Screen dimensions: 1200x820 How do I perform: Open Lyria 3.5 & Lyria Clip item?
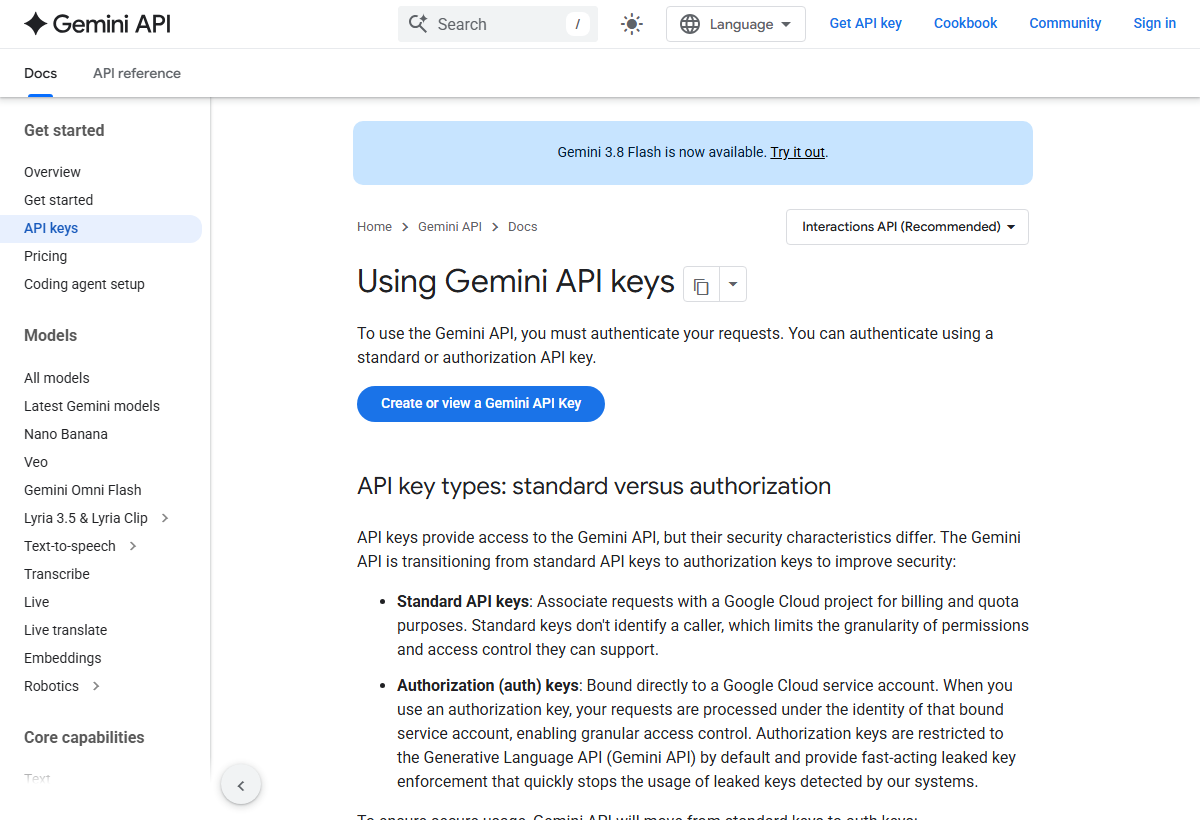[x=86, y=518]
